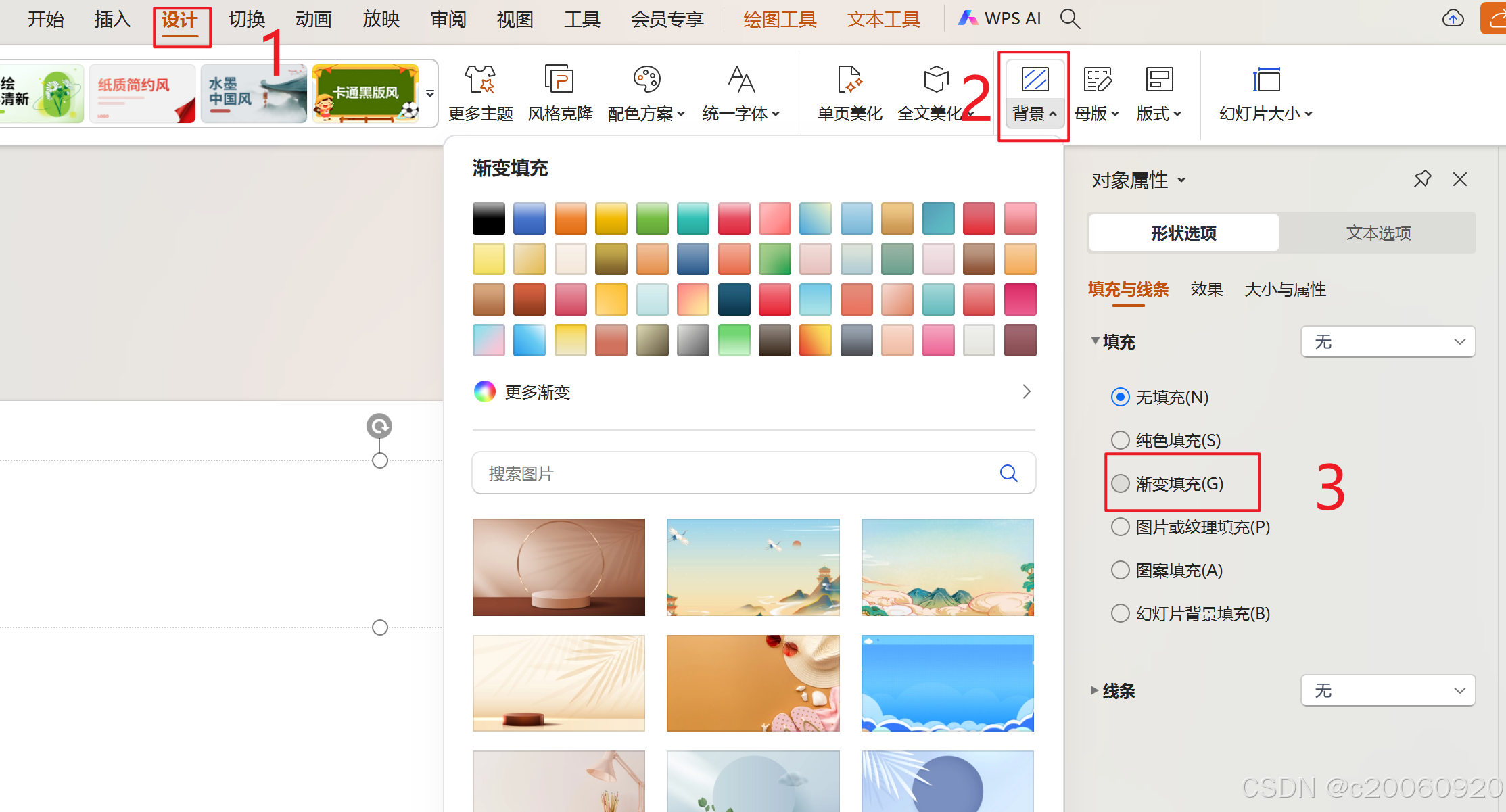Select Solid Fill (纯色填充) radio option
The height and width of the screenshot is (812, 1506).
(x=1121, y=440)
